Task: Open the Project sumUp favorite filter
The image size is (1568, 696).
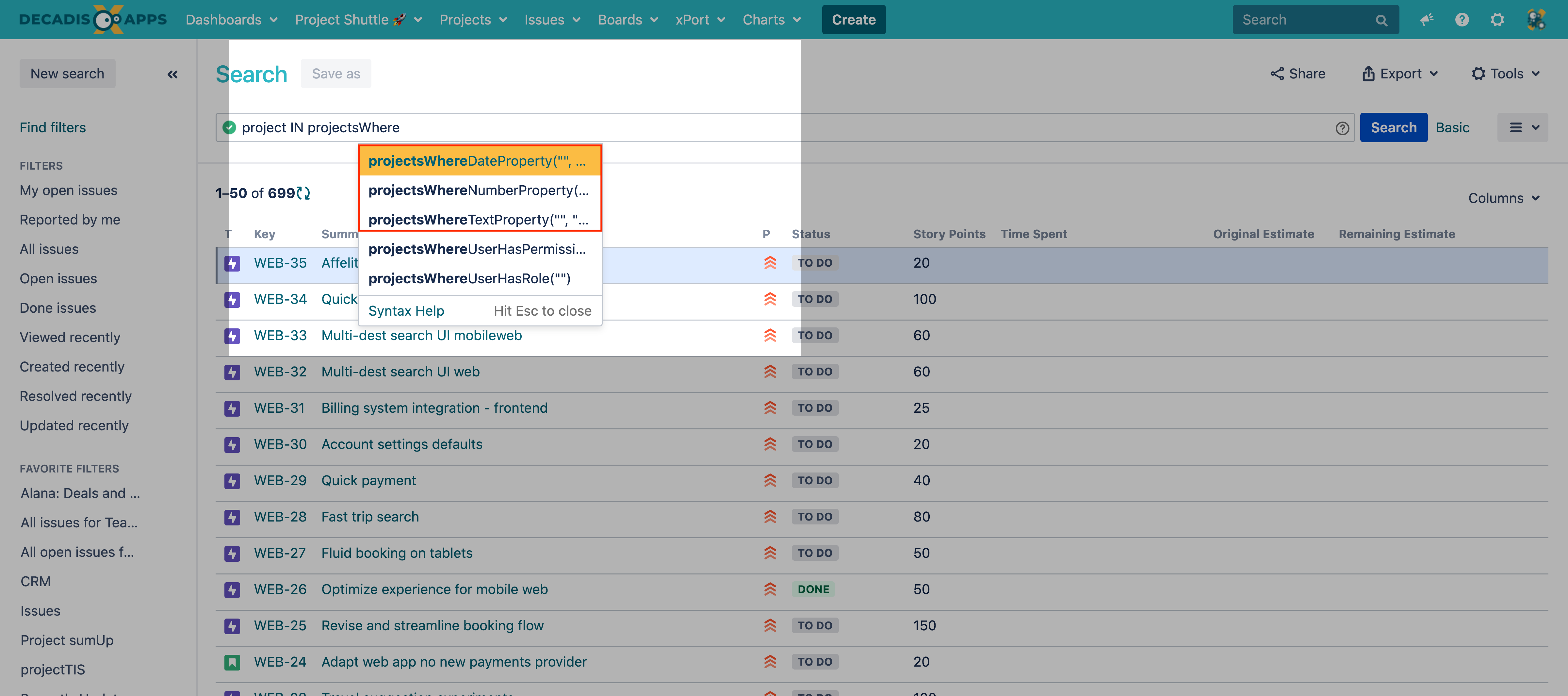Action: [x=67, y=640]
